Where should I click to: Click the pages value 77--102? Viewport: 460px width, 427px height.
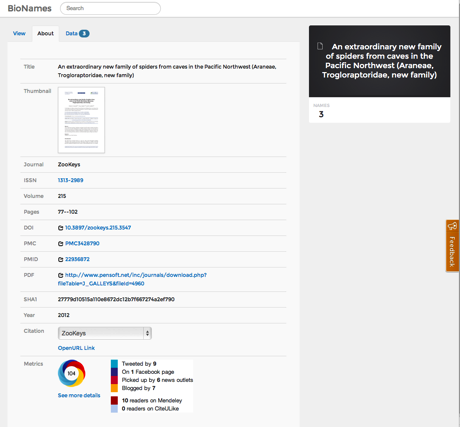(x=68, y=212)
